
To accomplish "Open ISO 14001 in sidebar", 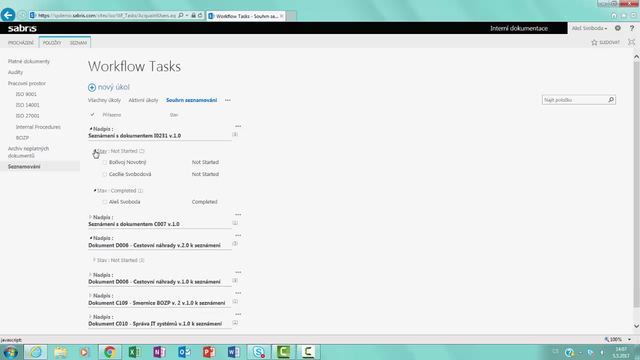I will 28,105.
